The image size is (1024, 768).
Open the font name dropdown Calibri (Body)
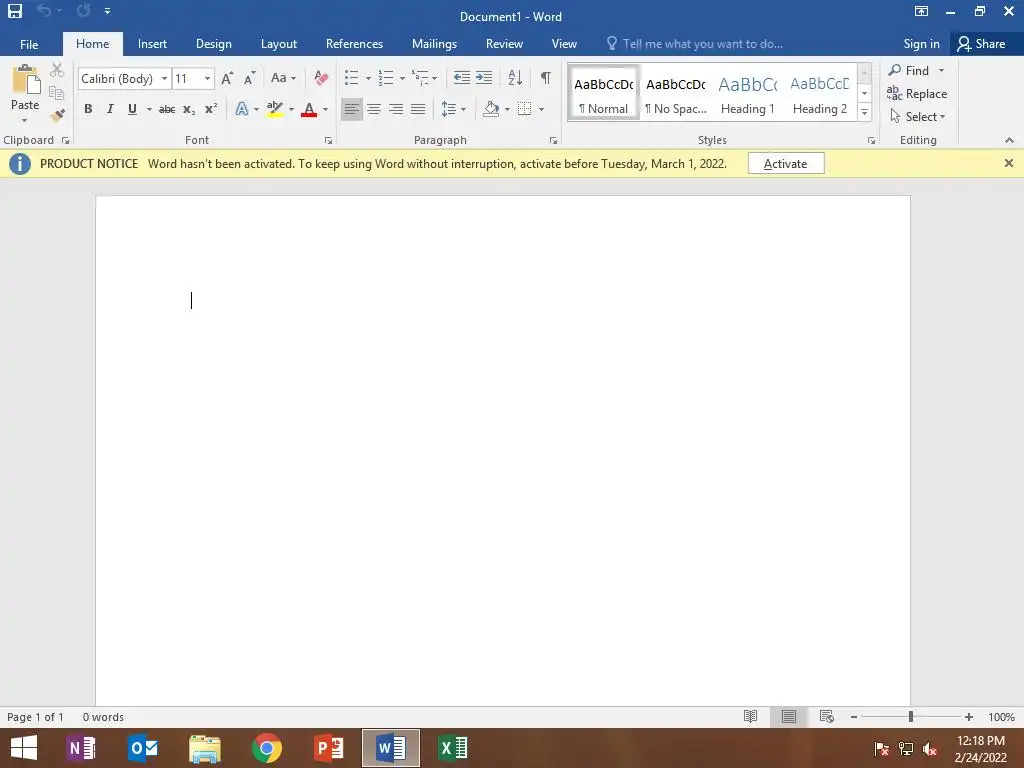165,78
